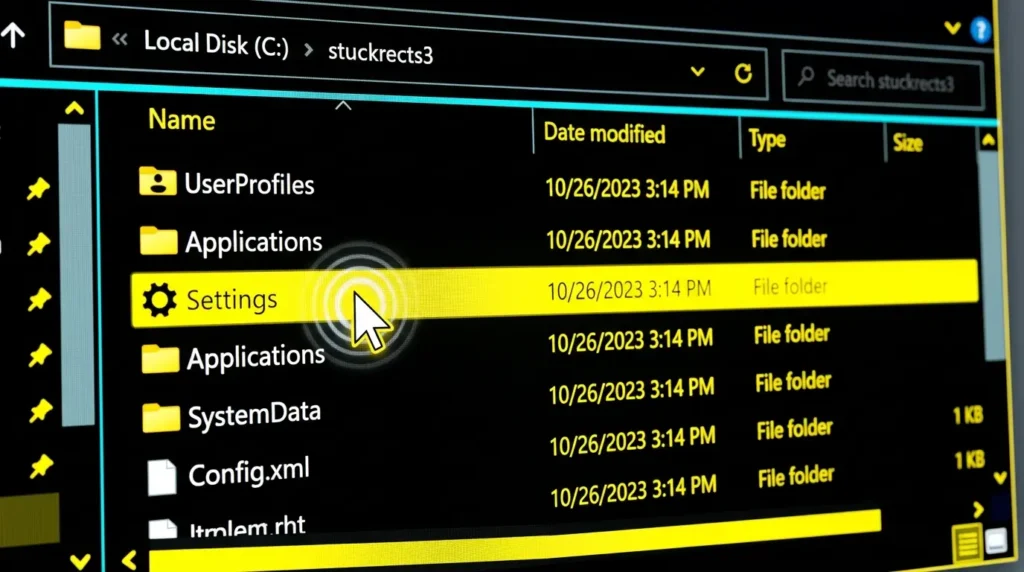Select Applications folder just below Settings
1024x572 pixels.
256,358
